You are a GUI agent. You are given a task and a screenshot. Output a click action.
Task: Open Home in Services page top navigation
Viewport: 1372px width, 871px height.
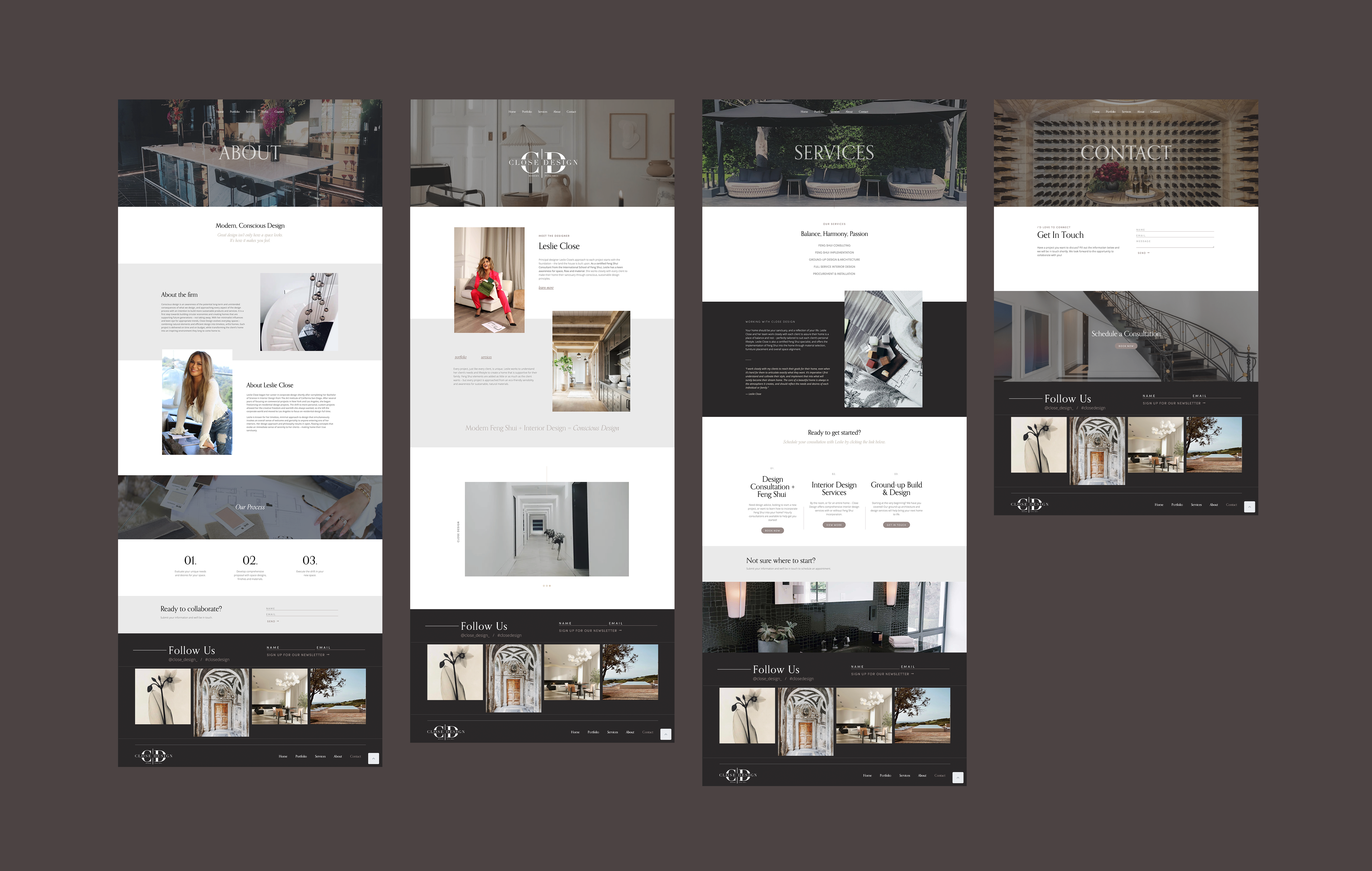(804, 112)
